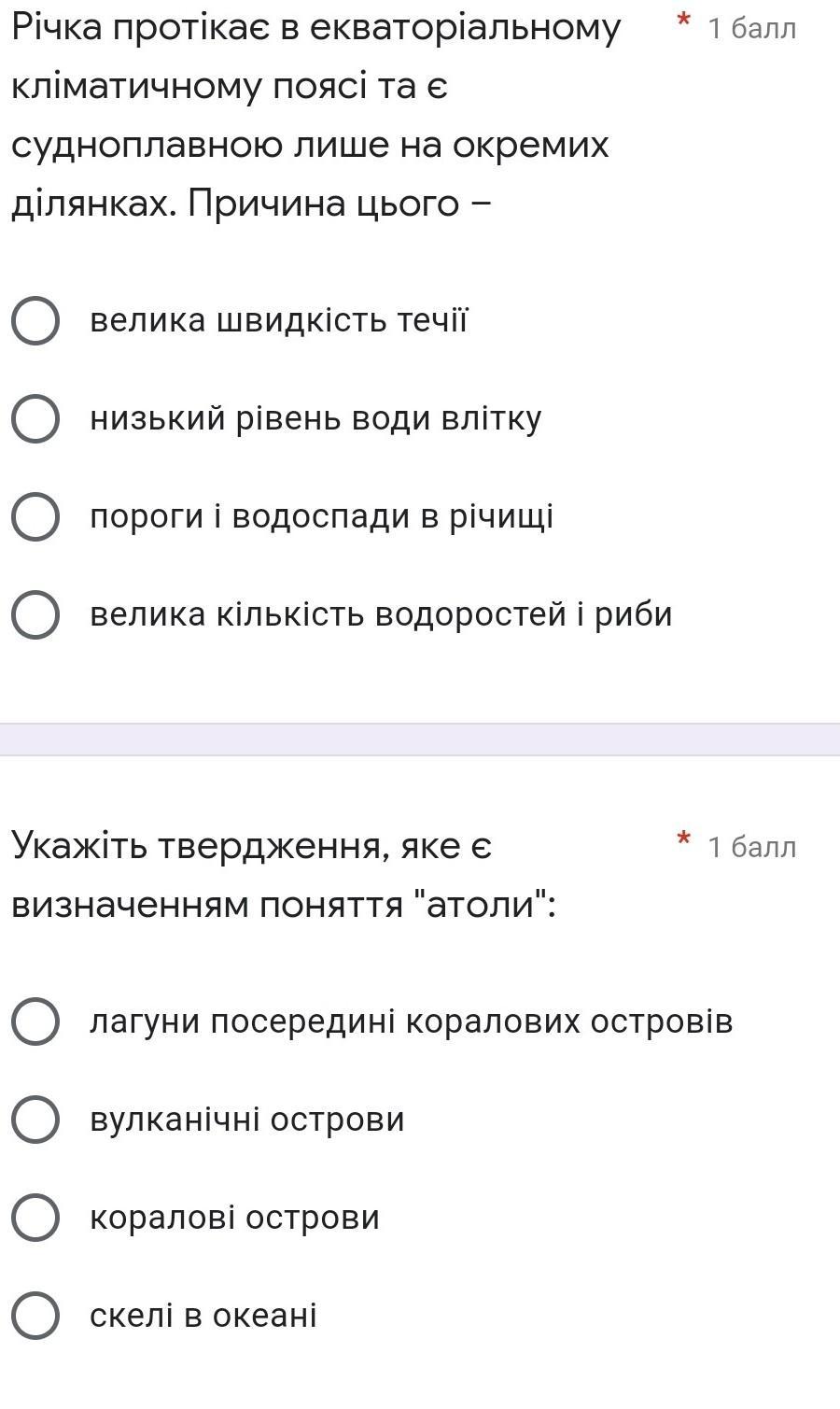Tap the 'пороги і водоспади в річищі' answer text

[x=321, y=517]
